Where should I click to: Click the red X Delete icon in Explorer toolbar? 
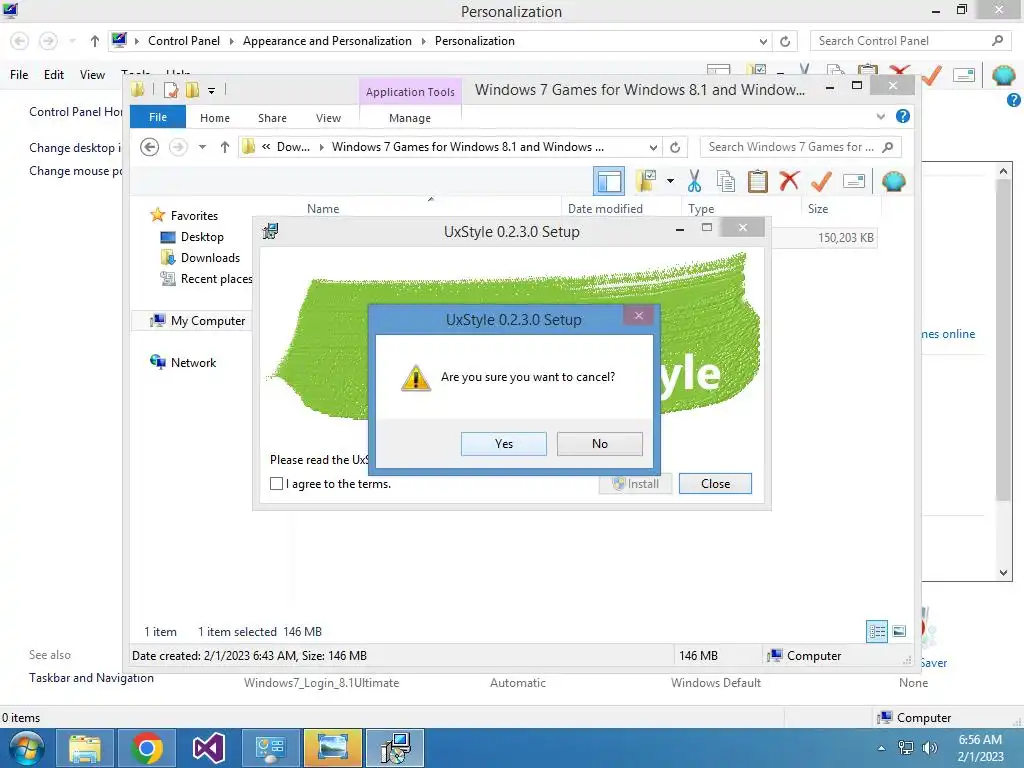789,180
